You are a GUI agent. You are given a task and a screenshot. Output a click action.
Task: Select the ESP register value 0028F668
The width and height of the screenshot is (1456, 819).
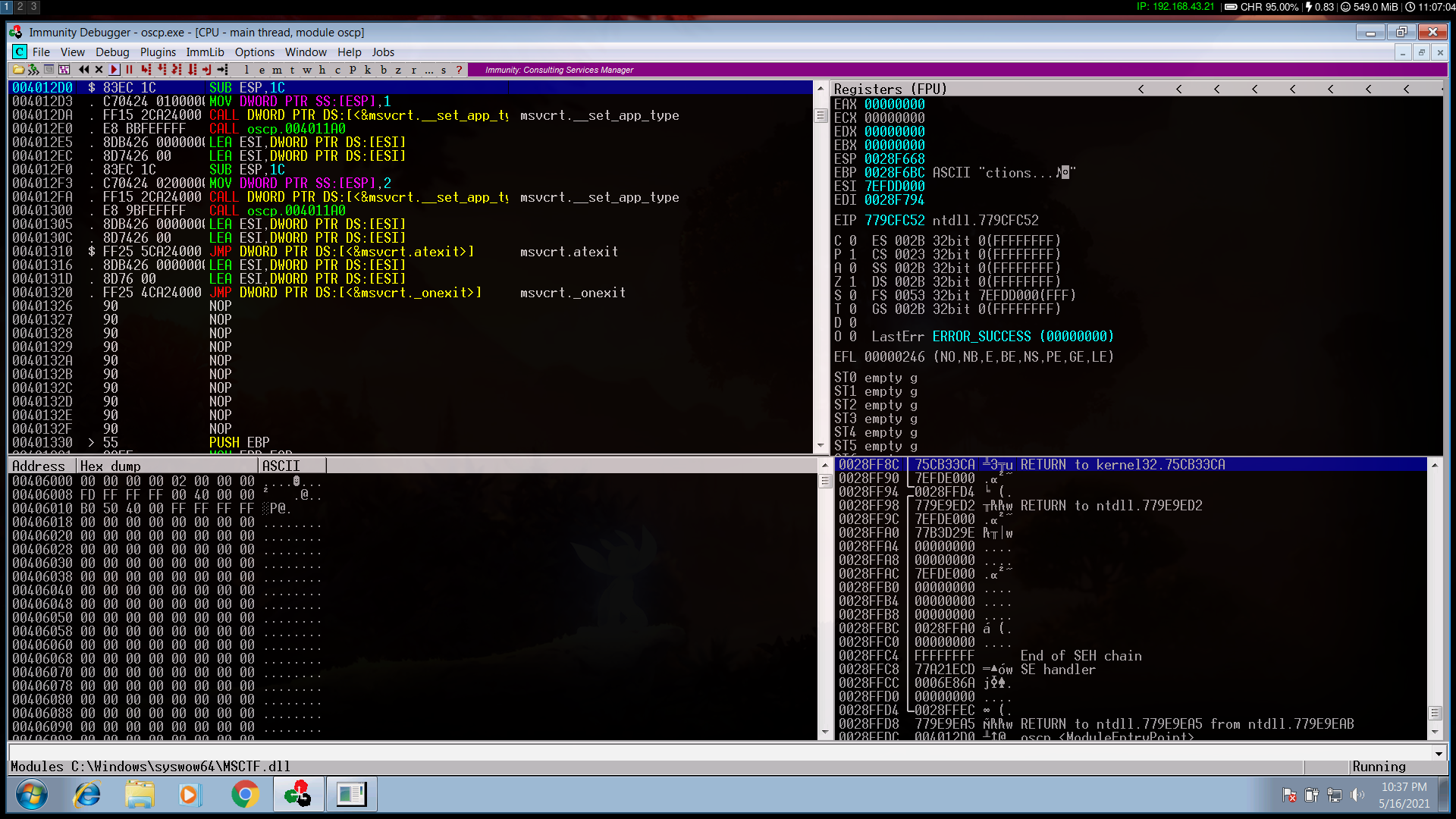895,159
